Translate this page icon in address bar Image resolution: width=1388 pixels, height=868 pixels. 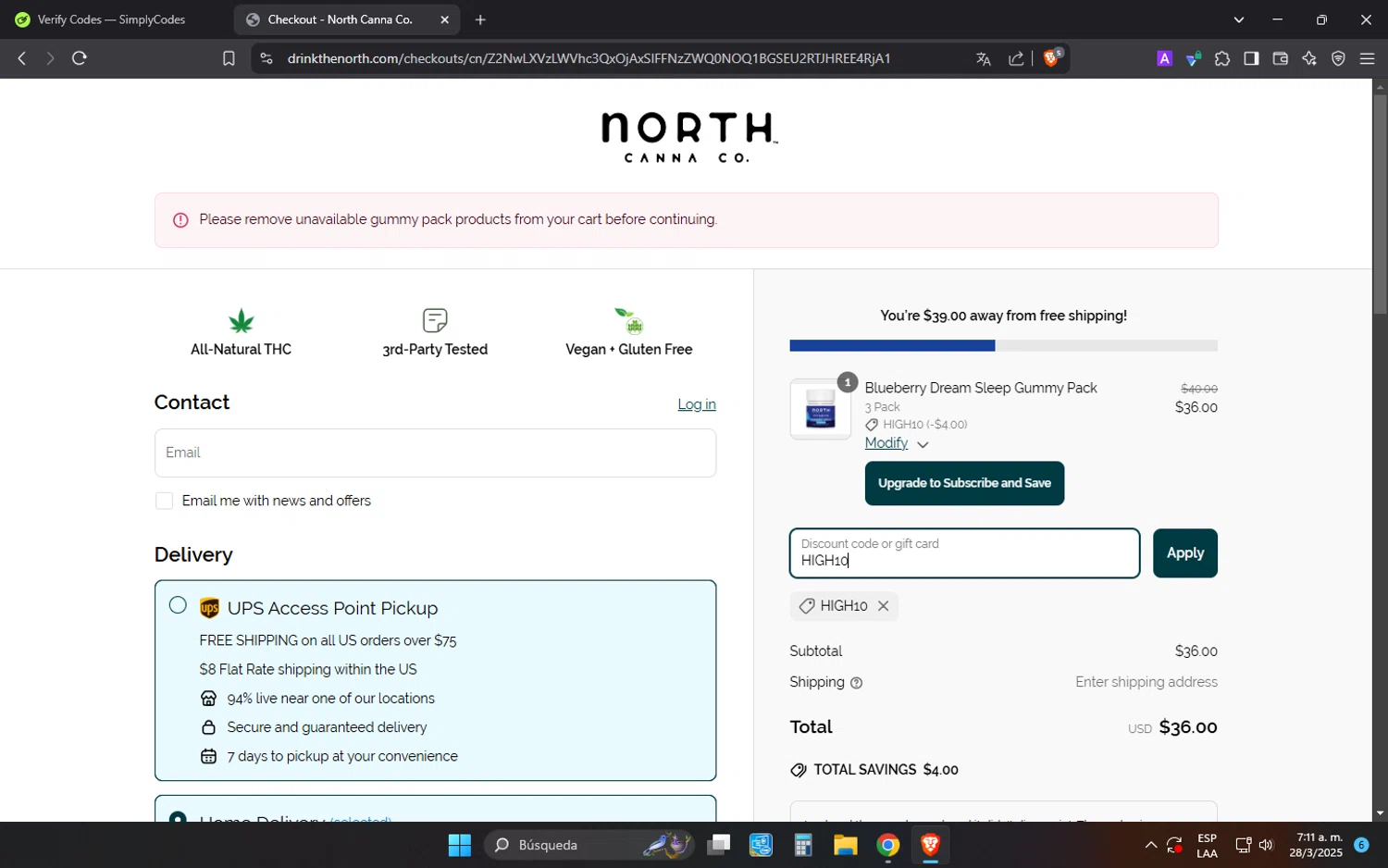point(984,58)
